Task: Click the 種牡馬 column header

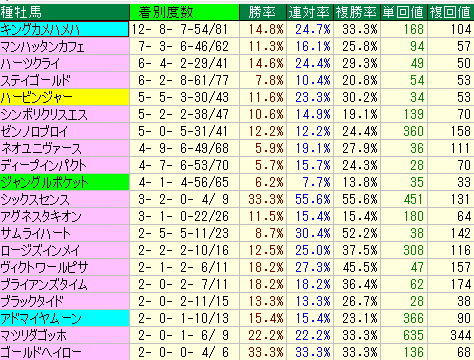Action: click(64, 12)
